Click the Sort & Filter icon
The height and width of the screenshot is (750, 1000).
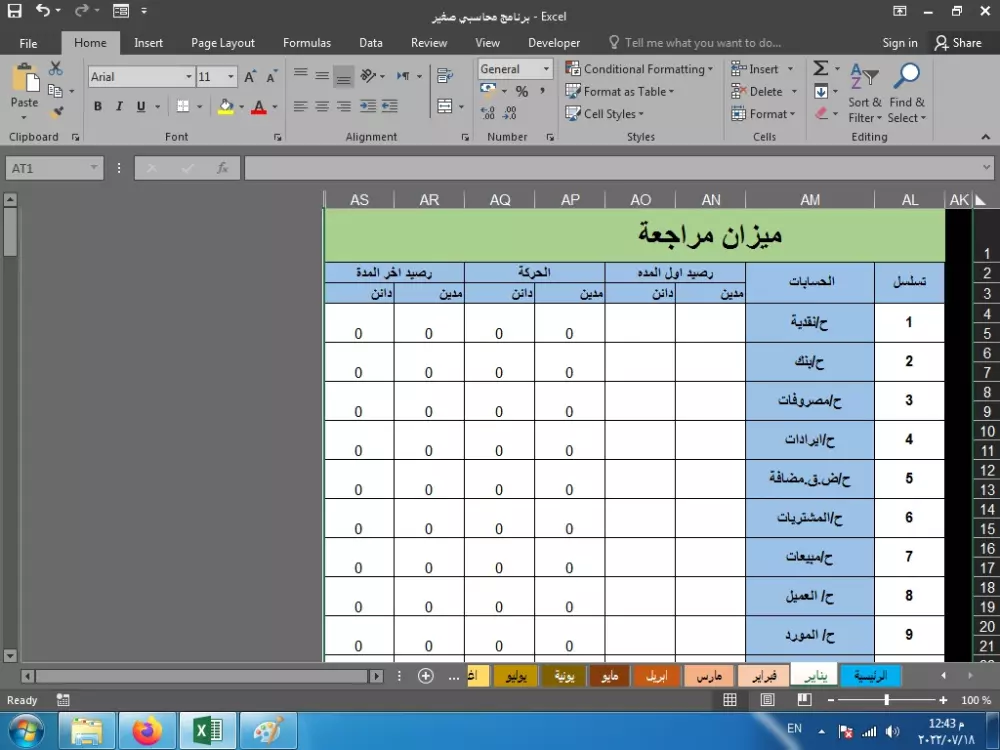pos(865,95)
